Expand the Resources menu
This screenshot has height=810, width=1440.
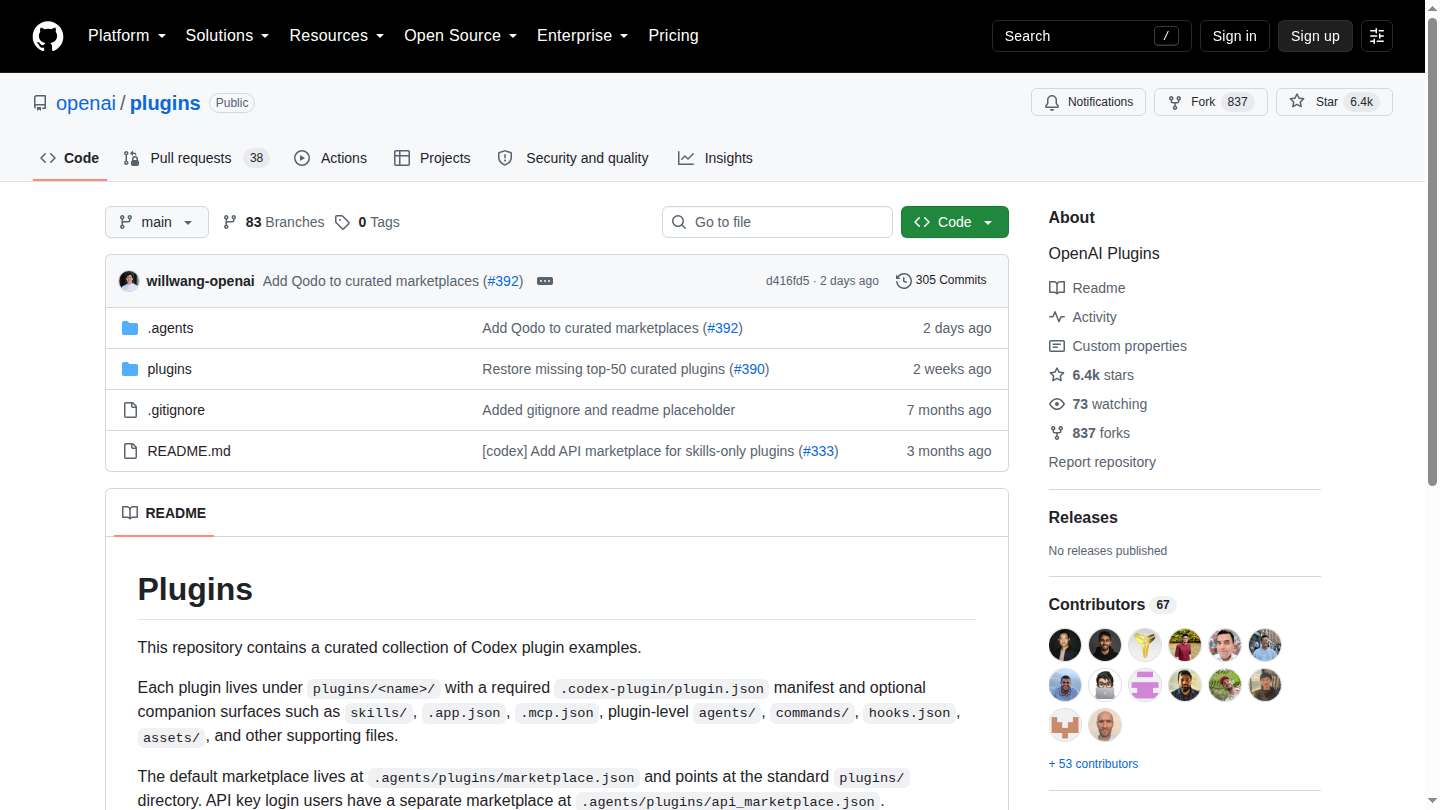pyautogui.click(x=337, y=36)
